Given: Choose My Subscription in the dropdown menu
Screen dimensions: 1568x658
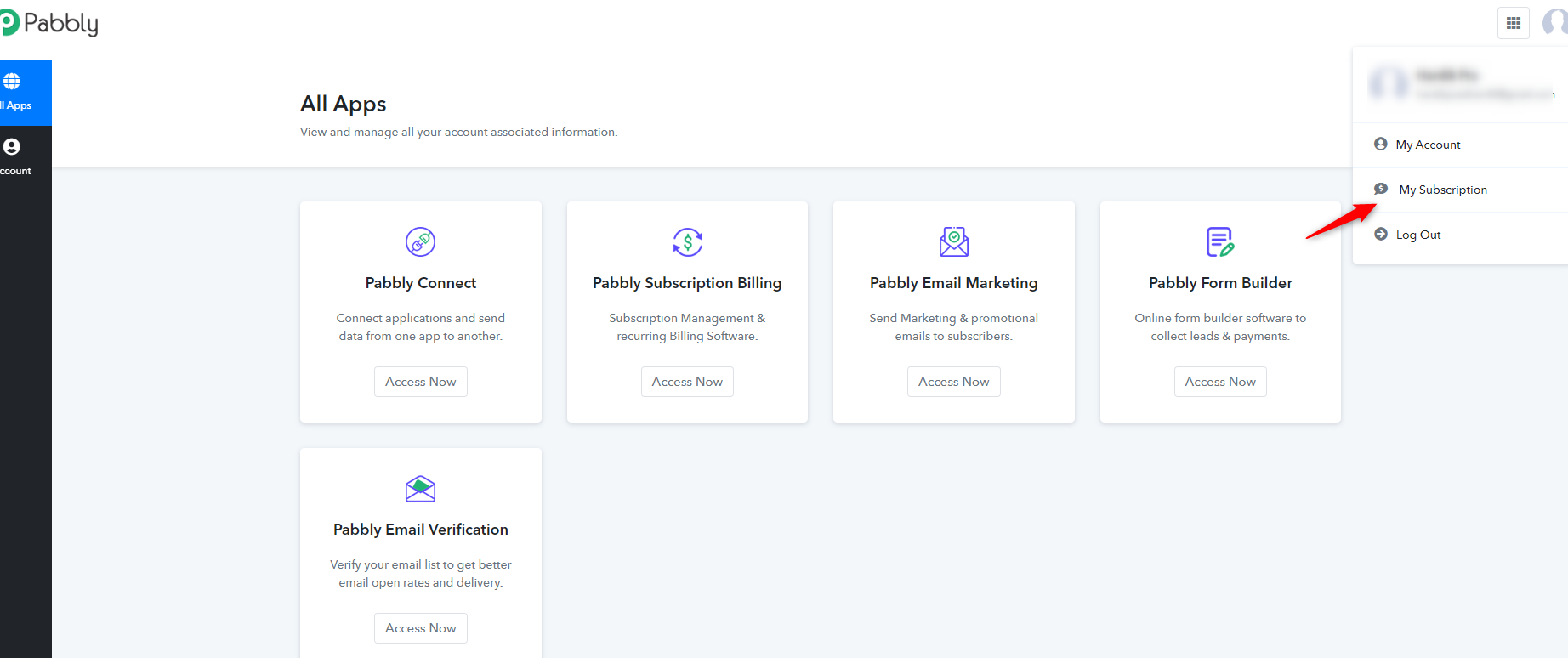Looking at the screenshot, I should [x=1460, y=190].
